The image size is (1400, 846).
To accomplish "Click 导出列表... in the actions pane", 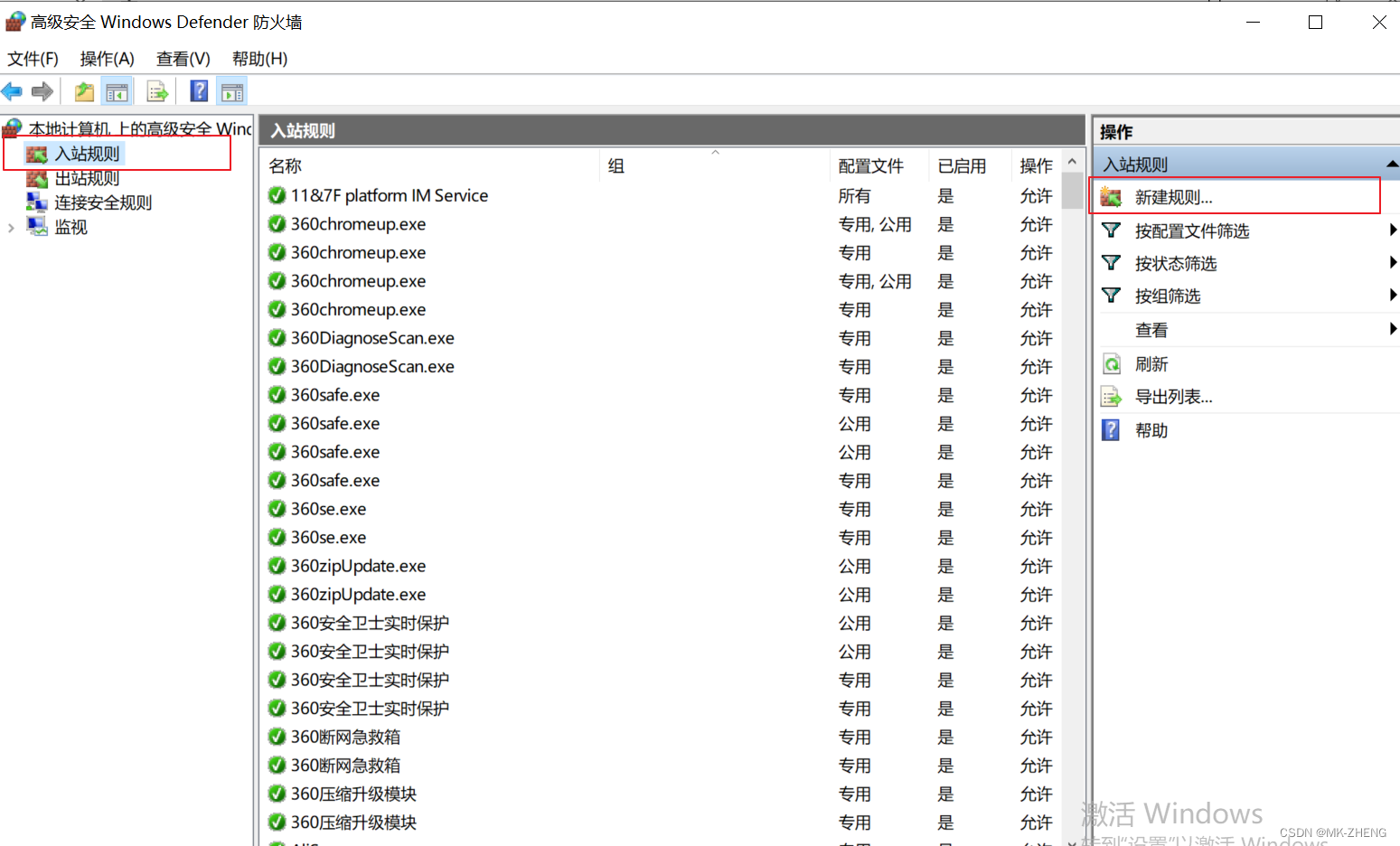I will pyautogui.click(x=1173, y=397).
